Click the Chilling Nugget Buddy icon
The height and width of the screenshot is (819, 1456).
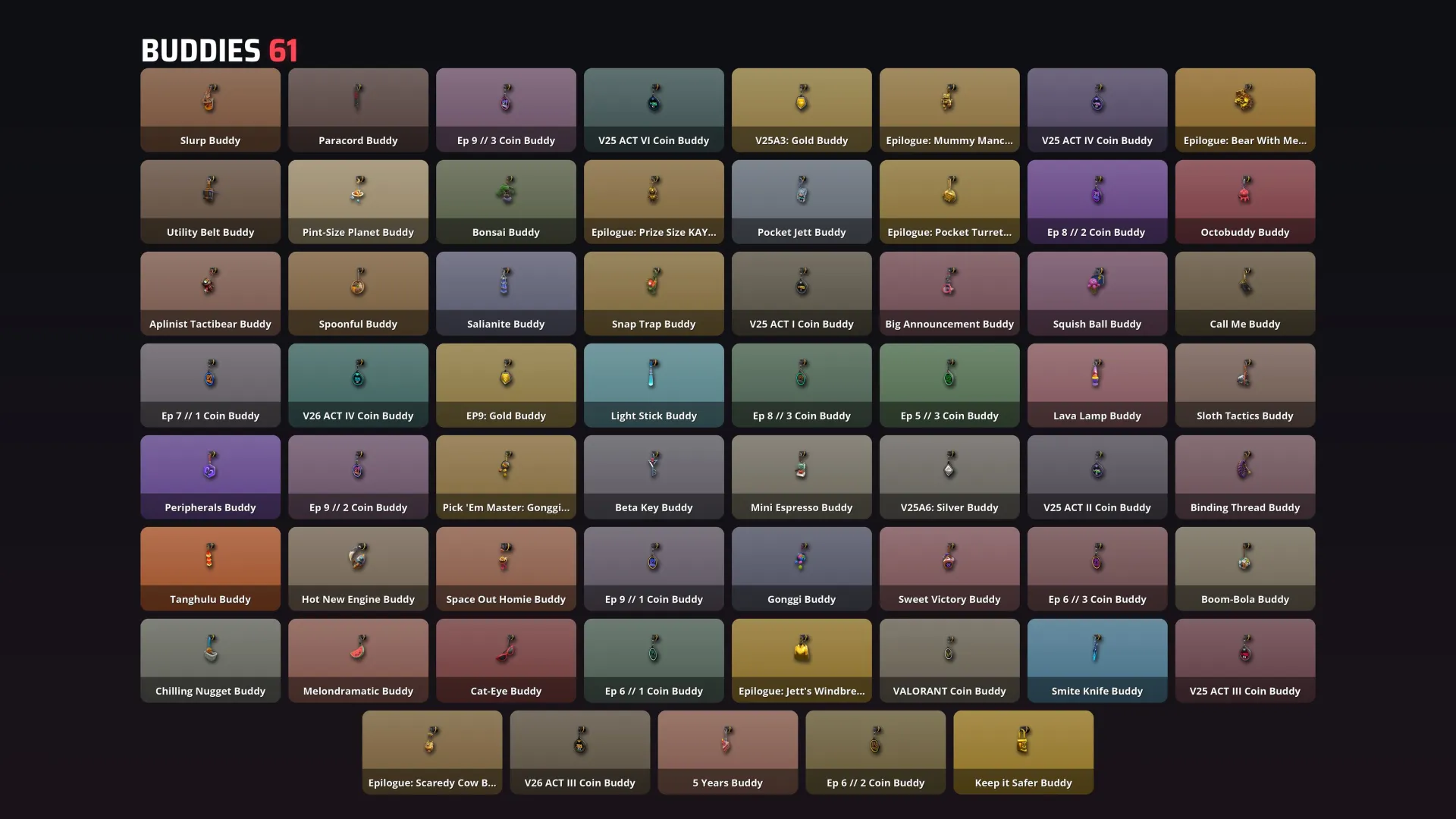point(210,648)
